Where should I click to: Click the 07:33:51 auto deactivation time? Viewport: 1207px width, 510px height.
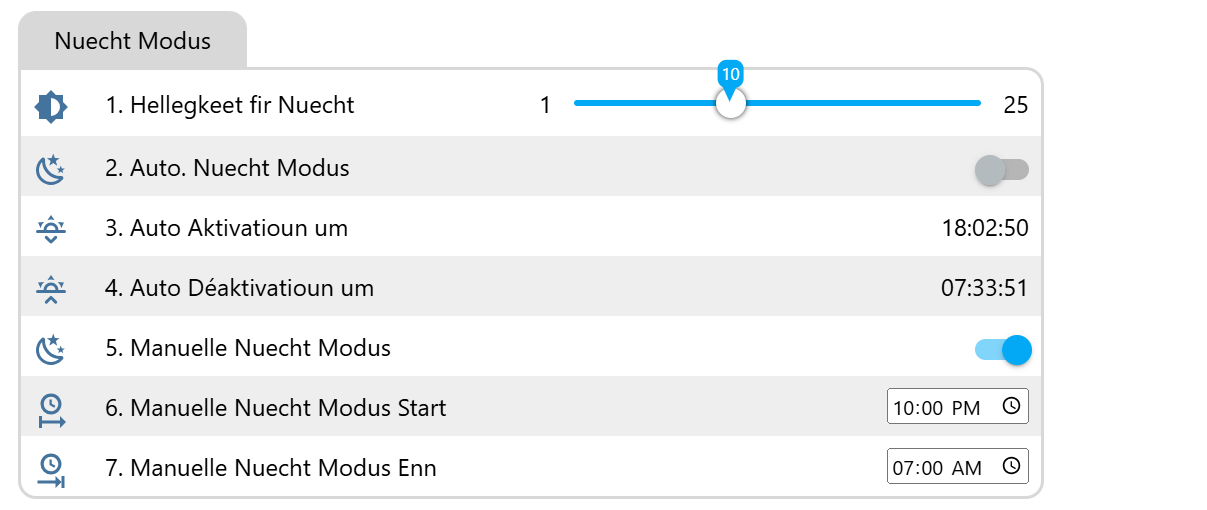[984, 288]
